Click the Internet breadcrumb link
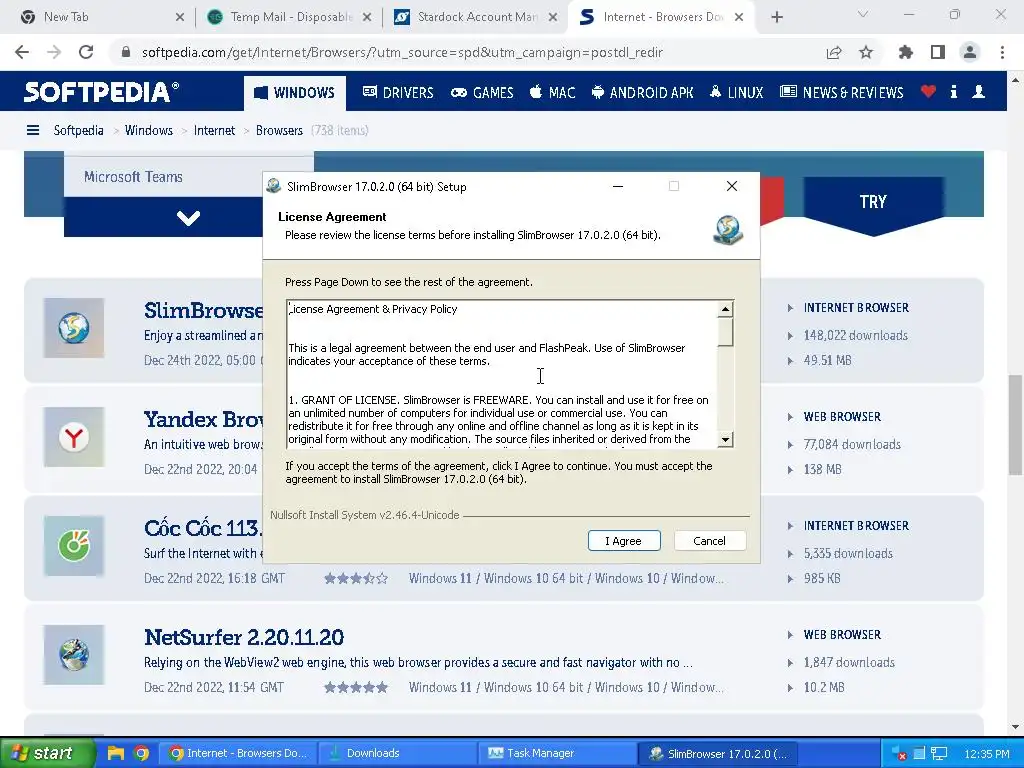 tap(214, 131)
